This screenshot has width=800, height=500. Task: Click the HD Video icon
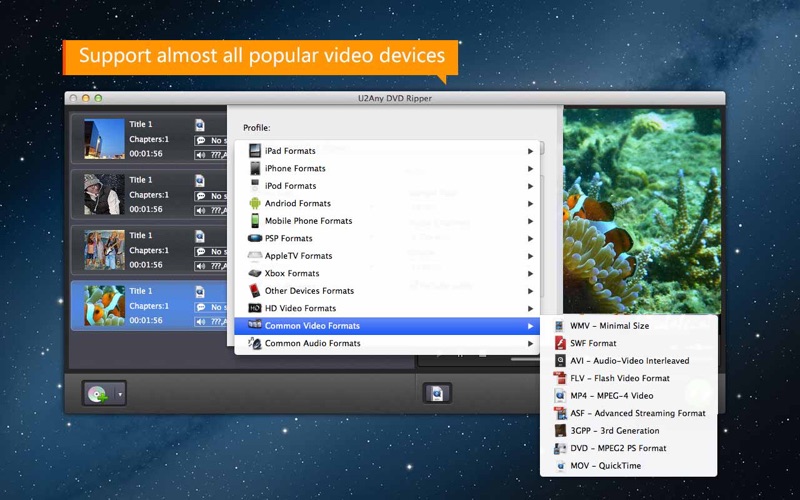click(x=255, y=308)
